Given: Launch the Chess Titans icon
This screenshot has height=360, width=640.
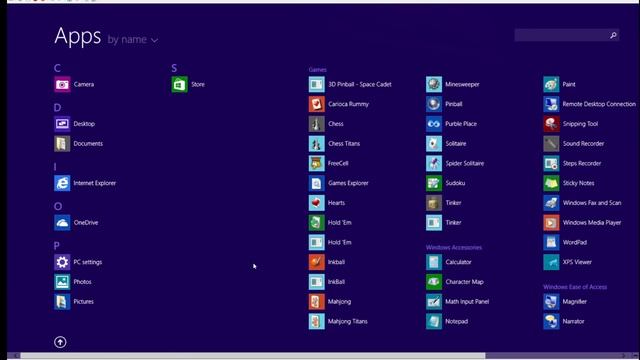Looking at the screenshot, I should [x=316, y=144].
